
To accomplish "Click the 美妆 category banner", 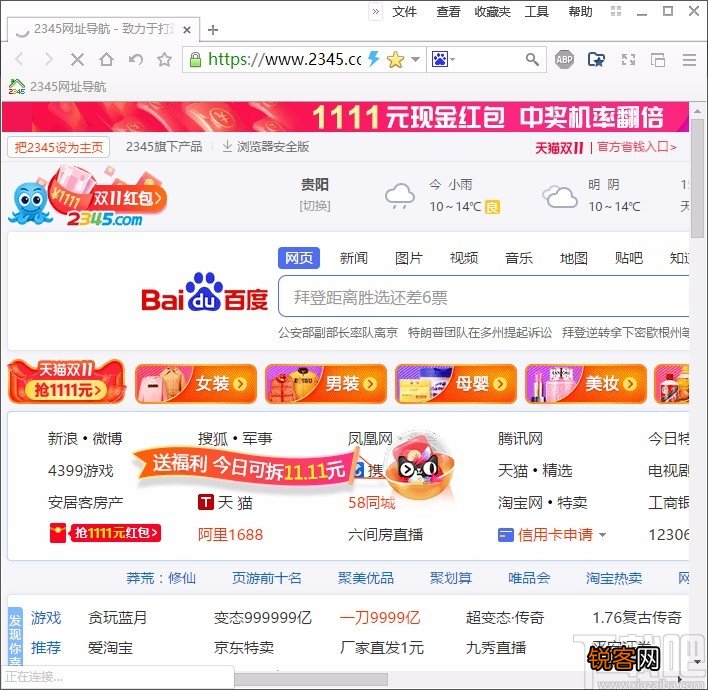I will 586,384.
